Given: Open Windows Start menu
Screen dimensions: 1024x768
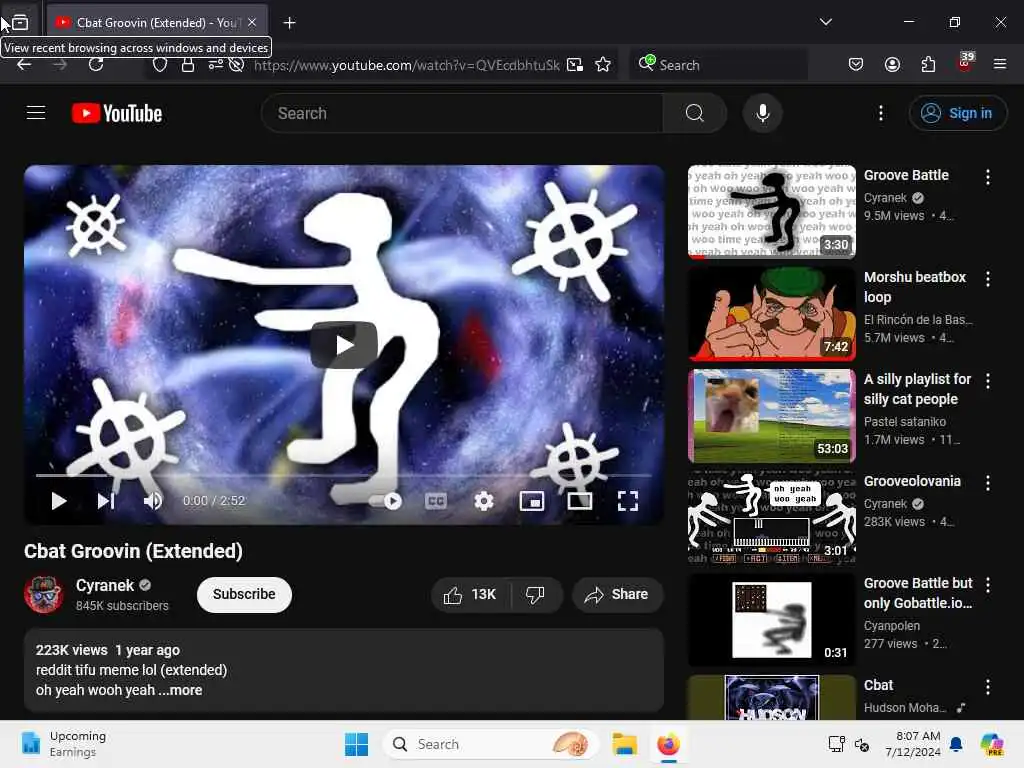Looking at the screenshot, I should coord(357,744).
